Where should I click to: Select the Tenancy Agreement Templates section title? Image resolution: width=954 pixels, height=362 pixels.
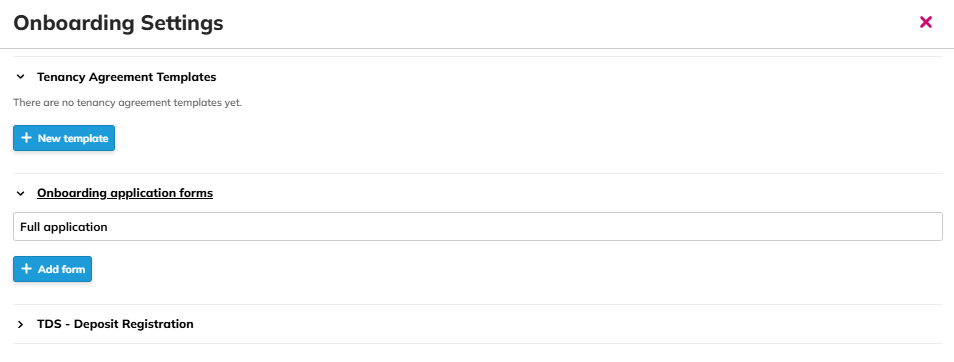click(x=127, y=77)
